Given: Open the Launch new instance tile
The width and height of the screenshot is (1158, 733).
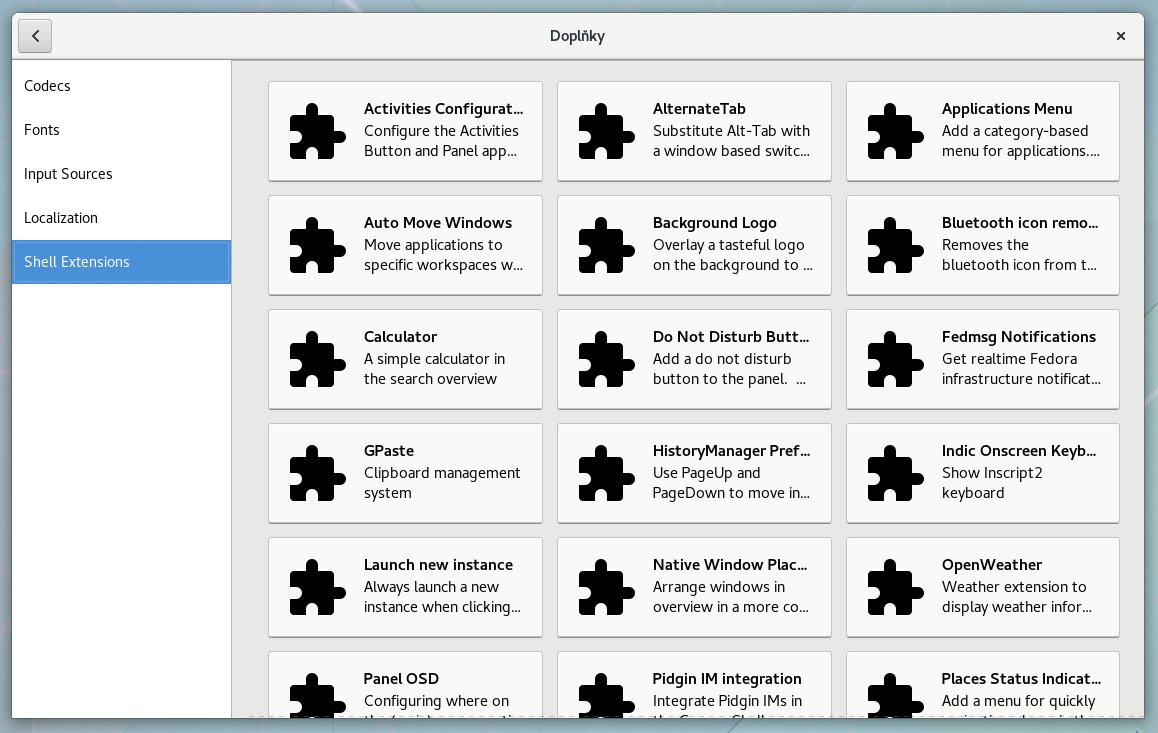Looking at the screenshot, I should point(405,587).
